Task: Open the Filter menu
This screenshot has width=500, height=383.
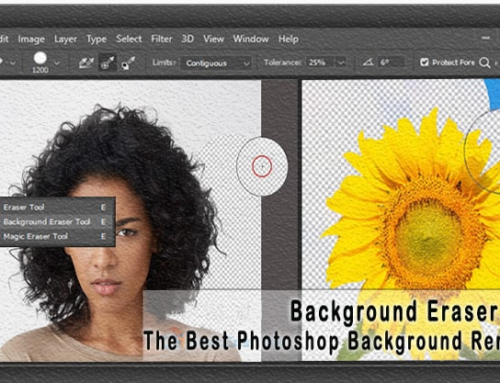Action: (x=161, y=39)
